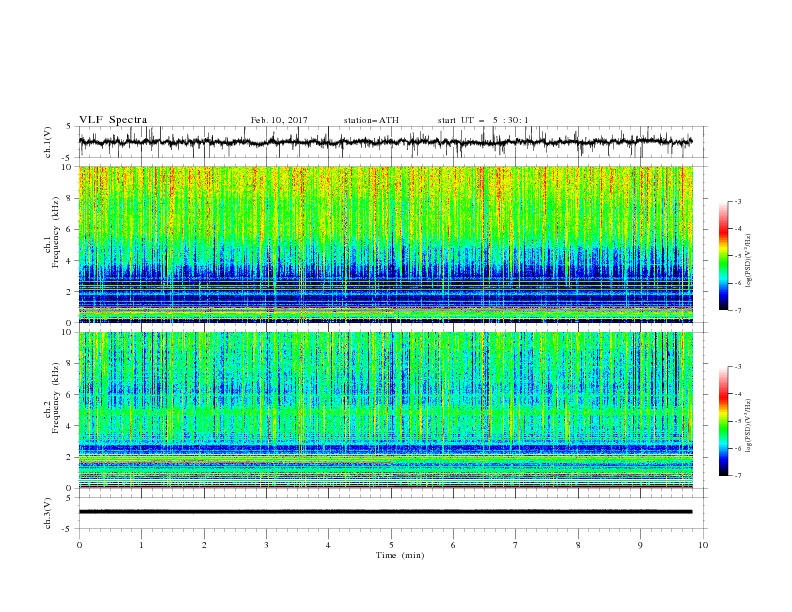This screenshot has width=792, height=612.
Task: Click the ch.1 "Frequency (kHz)" axis label
Action: click(x=56, y=232)
